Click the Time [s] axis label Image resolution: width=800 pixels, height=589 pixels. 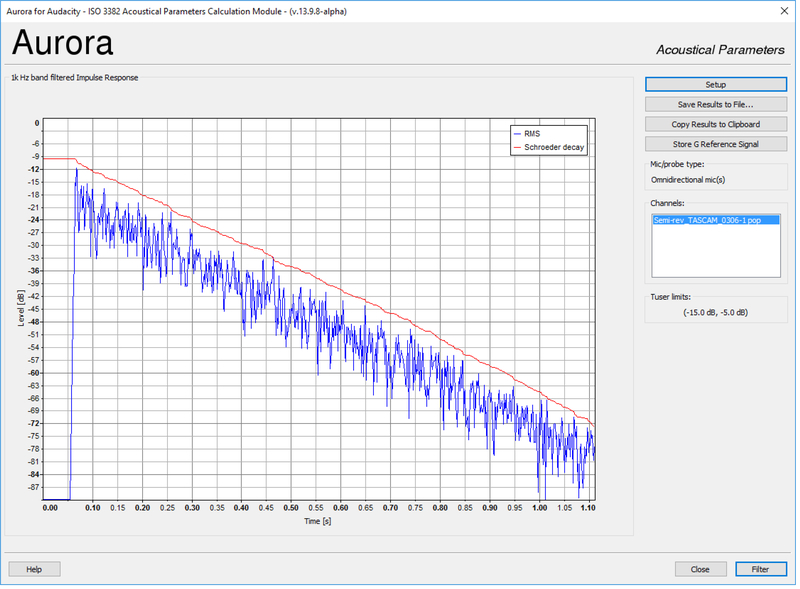coord(317,521)
